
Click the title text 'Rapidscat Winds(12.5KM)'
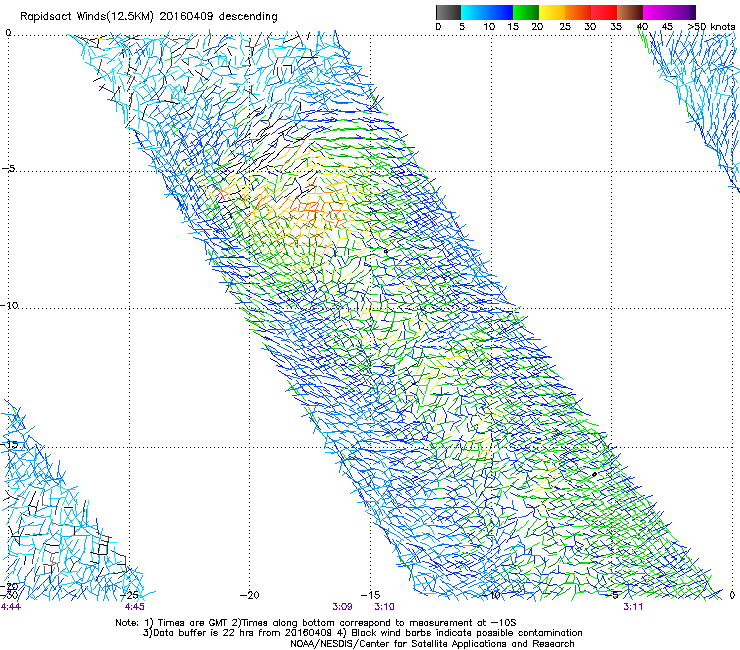point(87,17)
